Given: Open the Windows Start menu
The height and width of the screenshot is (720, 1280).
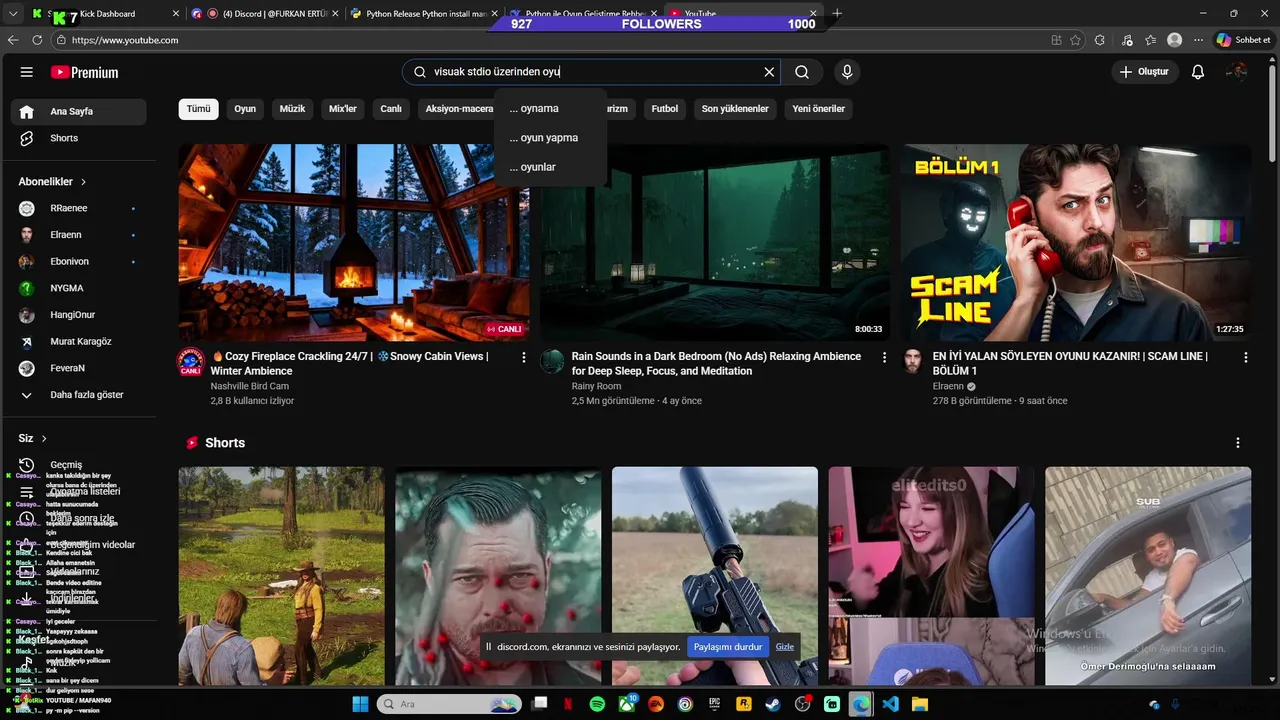Looking at the screenshot, I should click(360, 704).
